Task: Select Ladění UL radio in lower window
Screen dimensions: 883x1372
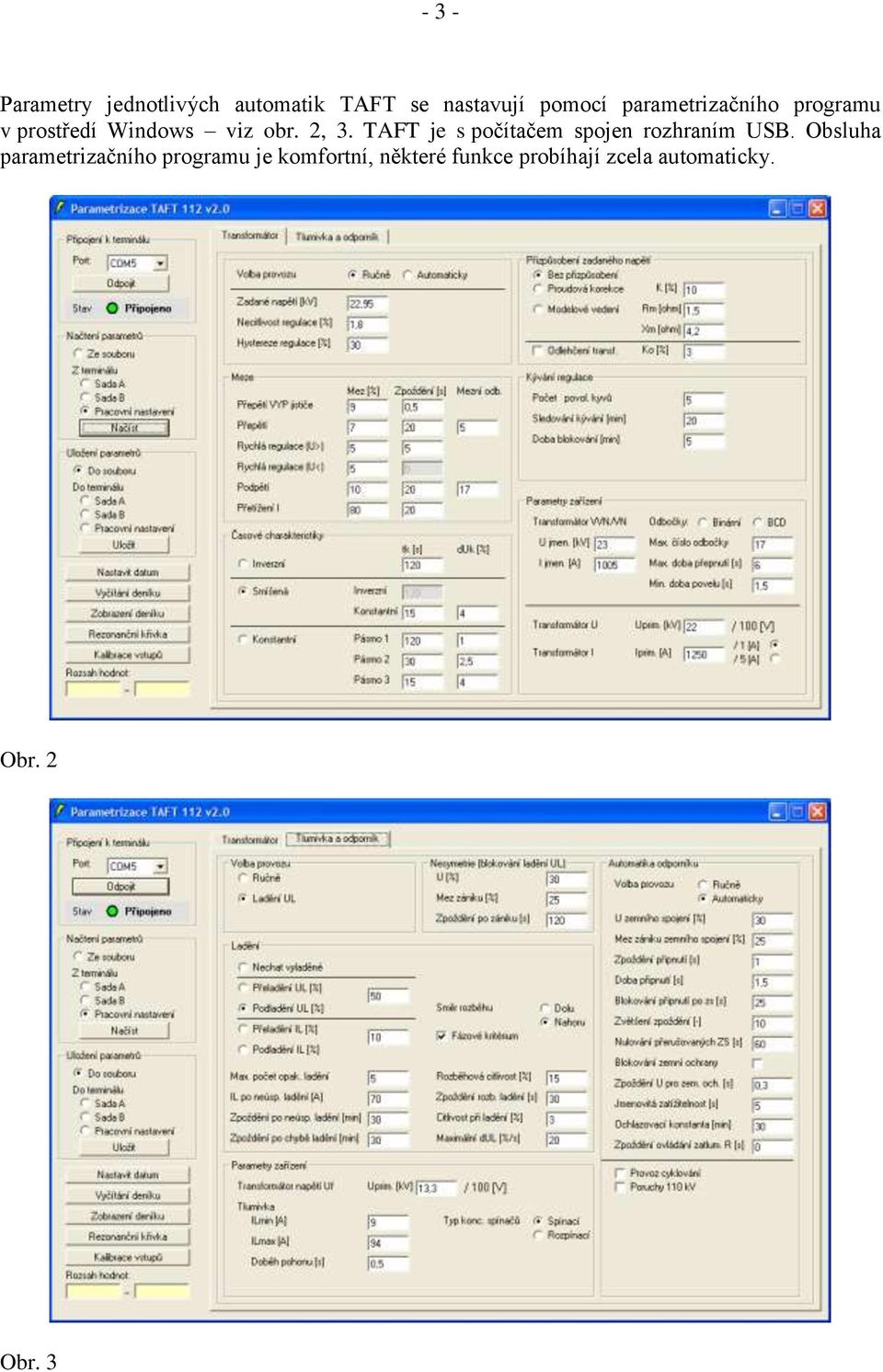Action: pos(243,898)
